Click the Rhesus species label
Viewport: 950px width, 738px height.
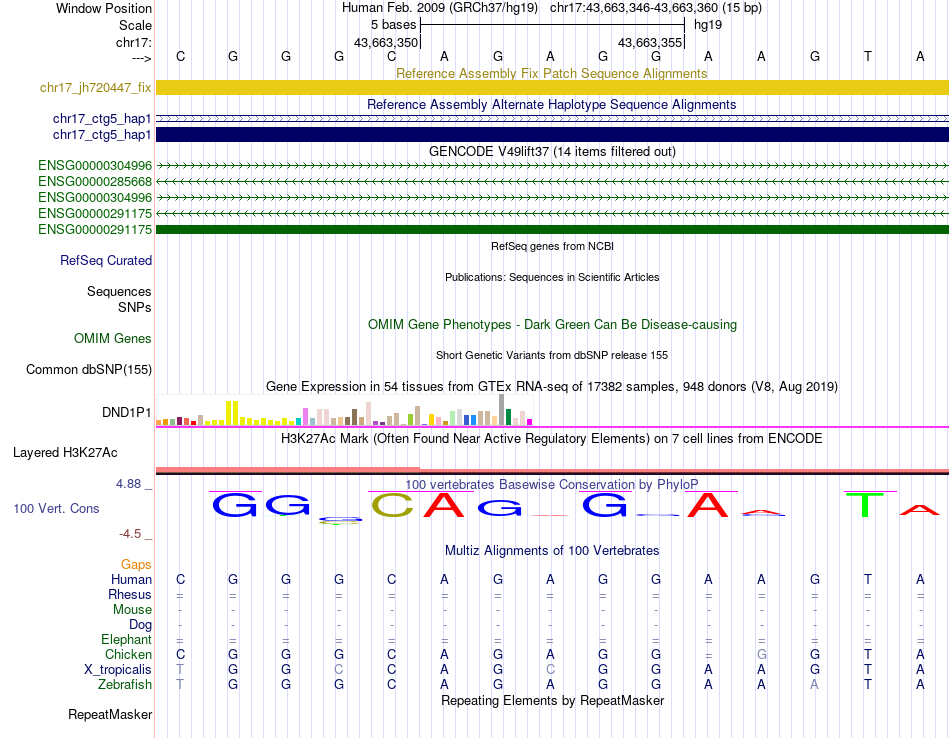point(130,595)
